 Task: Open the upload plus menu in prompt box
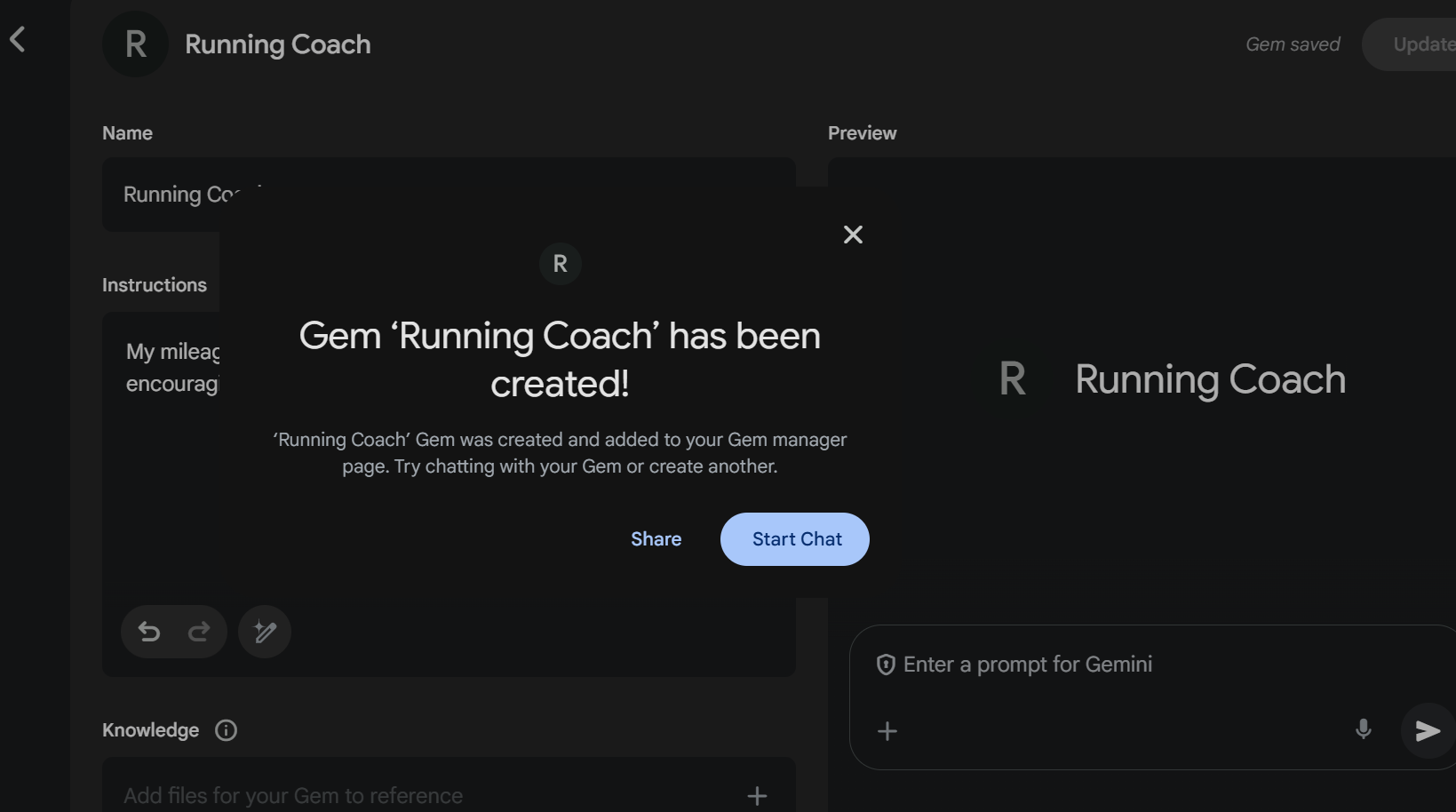(887, 731)
